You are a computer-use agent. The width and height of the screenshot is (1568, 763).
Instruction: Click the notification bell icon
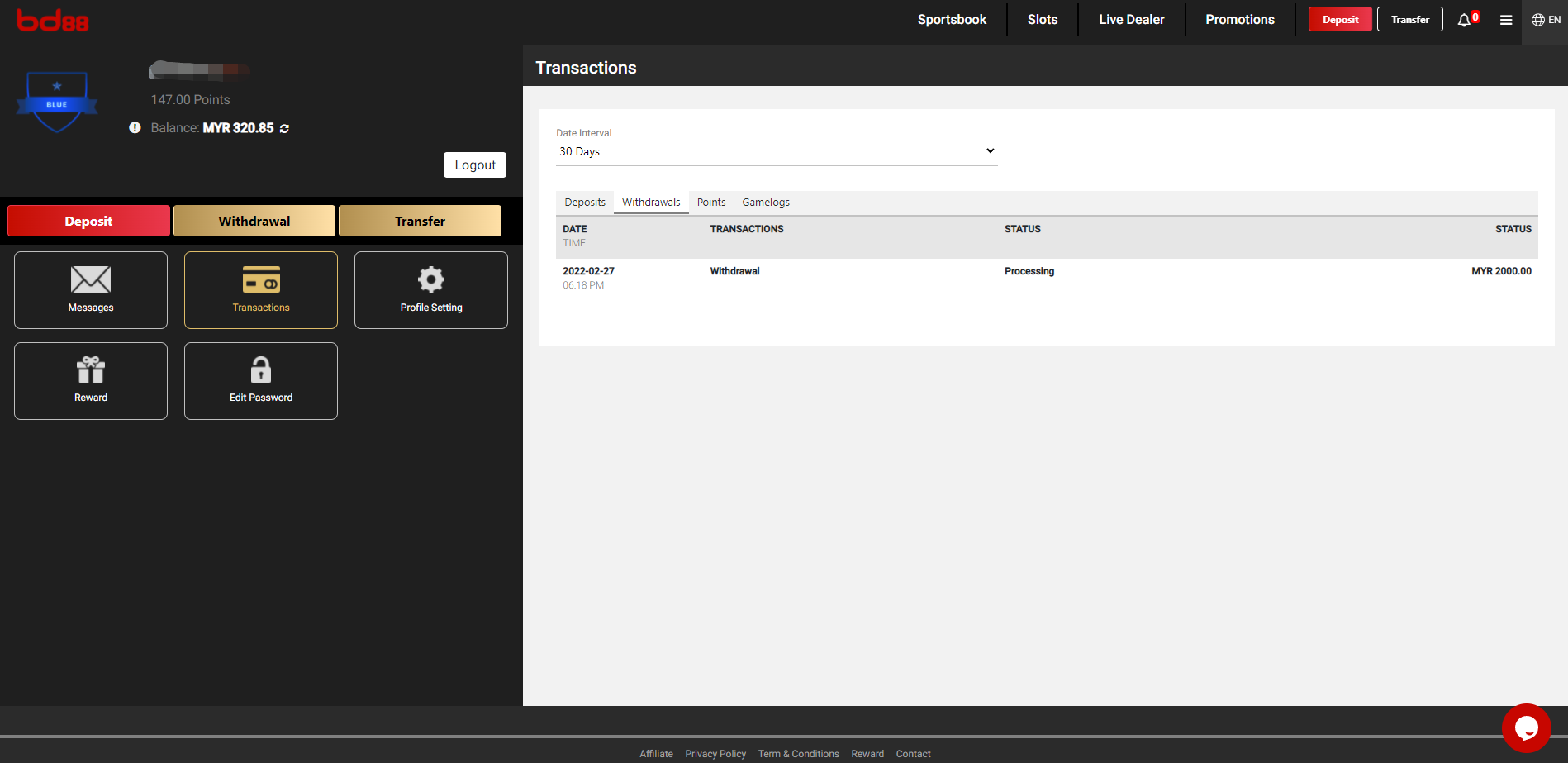pyautogui.click(x=1464, y=20)
